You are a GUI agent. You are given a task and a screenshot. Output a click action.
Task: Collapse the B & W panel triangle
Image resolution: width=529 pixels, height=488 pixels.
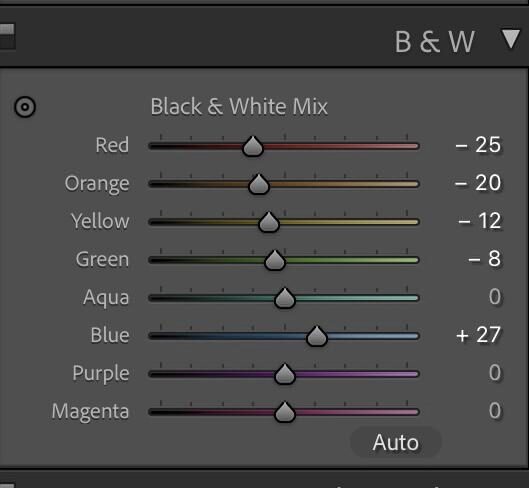[511, 39]
